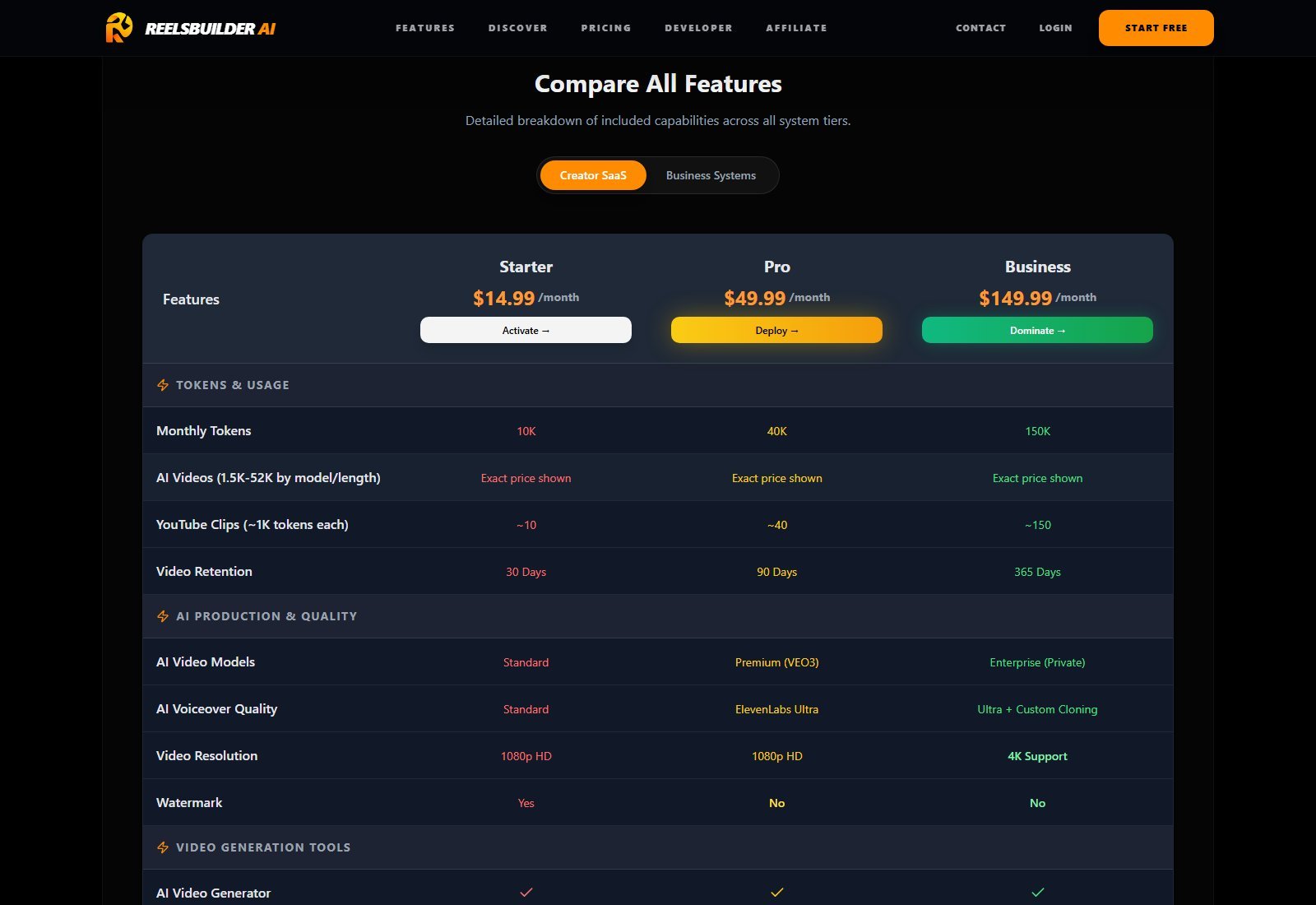This screenshot has height=905, width=1316.
Task: Open the Discover menu item
Action: (518, 28)
